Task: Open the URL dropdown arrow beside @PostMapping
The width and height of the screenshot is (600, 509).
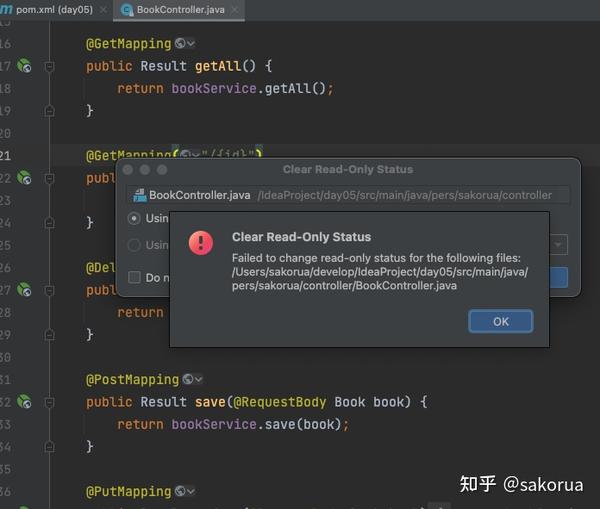Action: 199,380
